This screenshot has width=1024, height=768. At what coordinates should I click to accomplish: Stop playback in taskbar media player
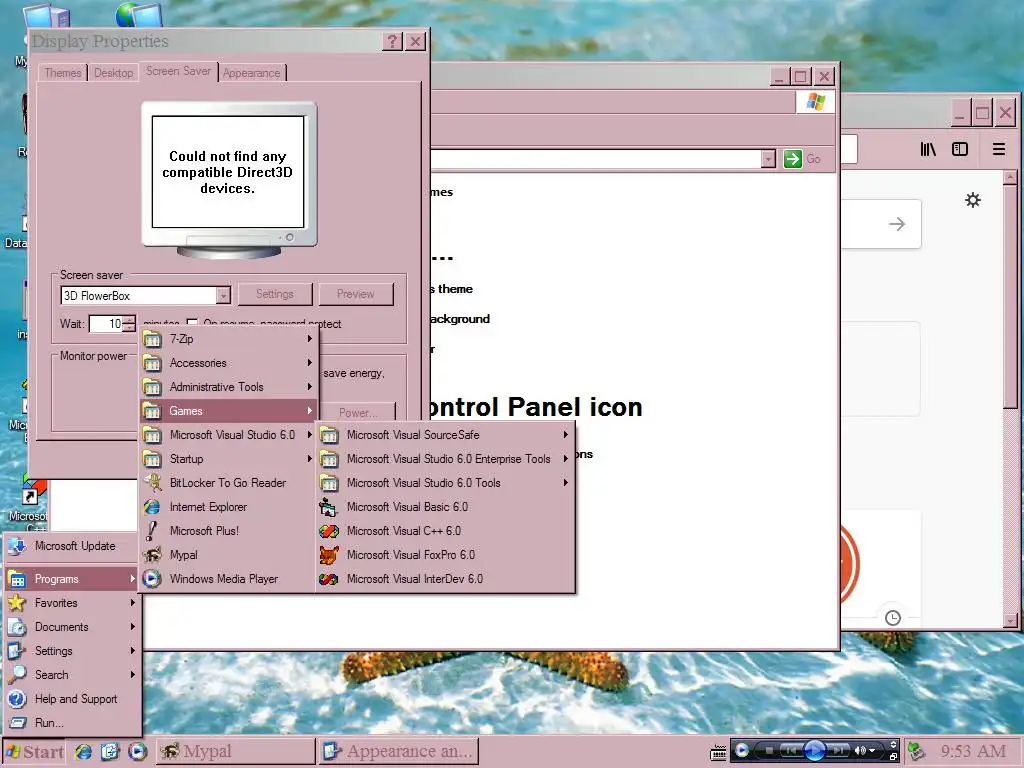click(x=769, y=751)
